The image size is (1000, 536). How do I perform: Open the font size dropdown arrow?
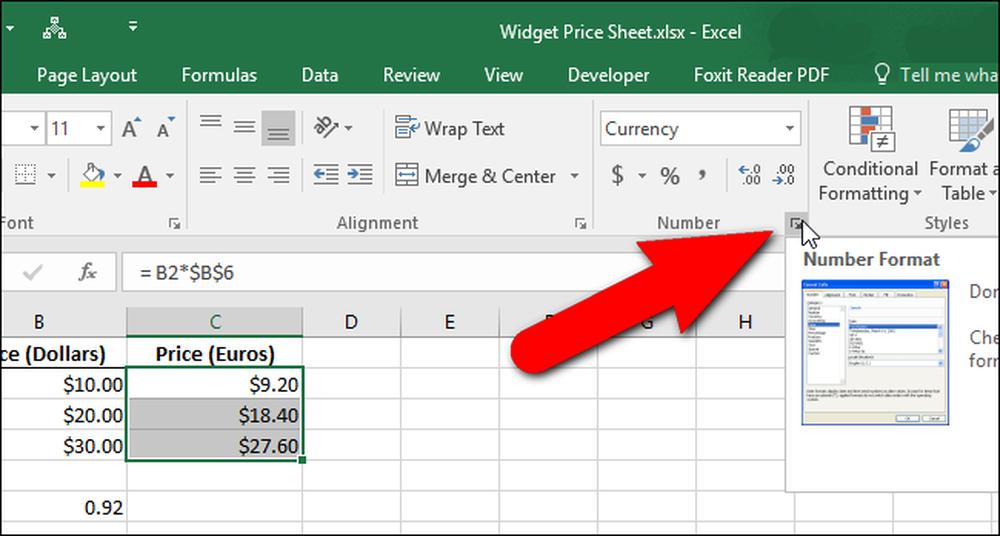pos(100,129)
